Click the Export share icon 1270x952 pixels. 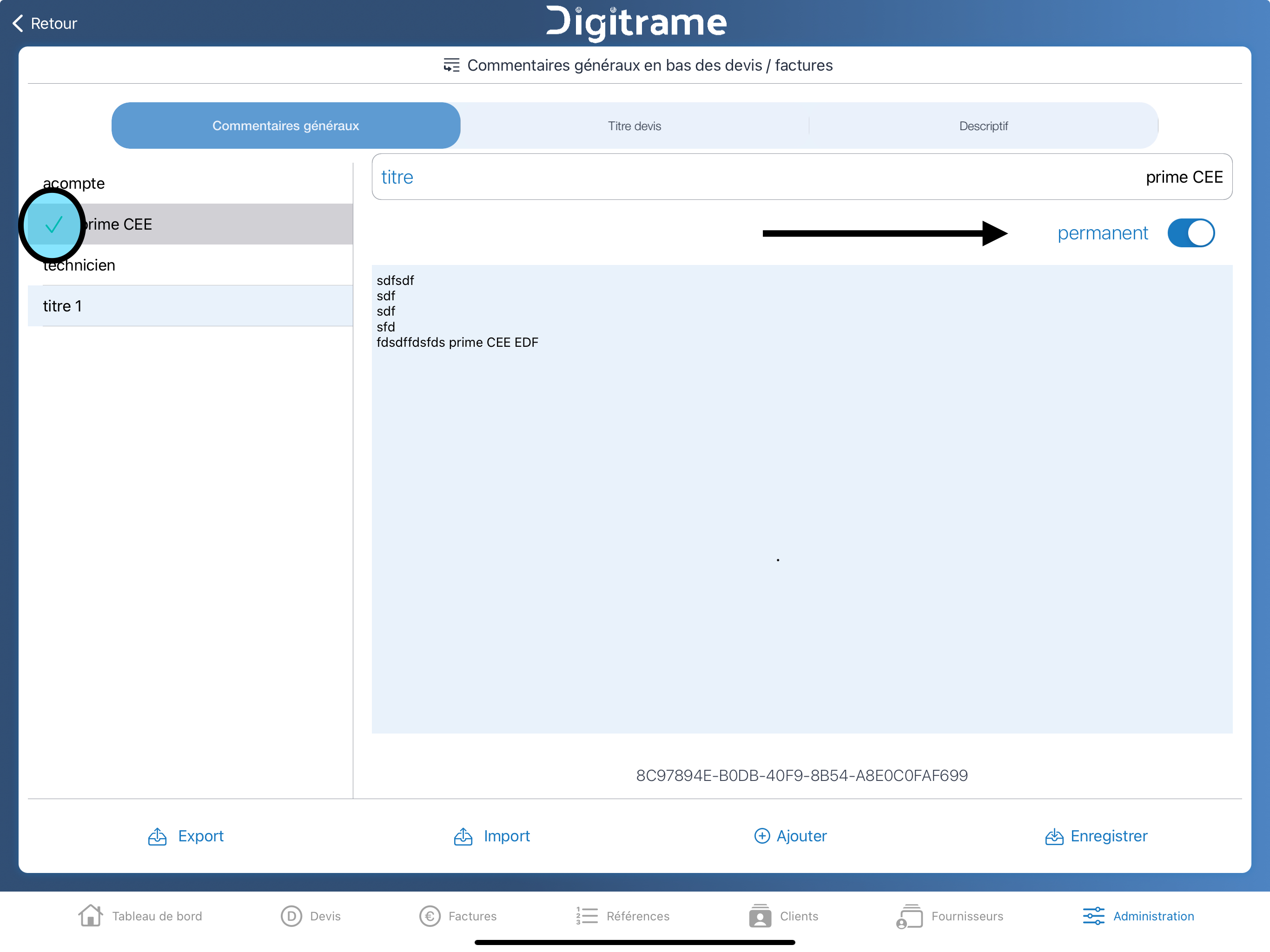coord(157,836)
